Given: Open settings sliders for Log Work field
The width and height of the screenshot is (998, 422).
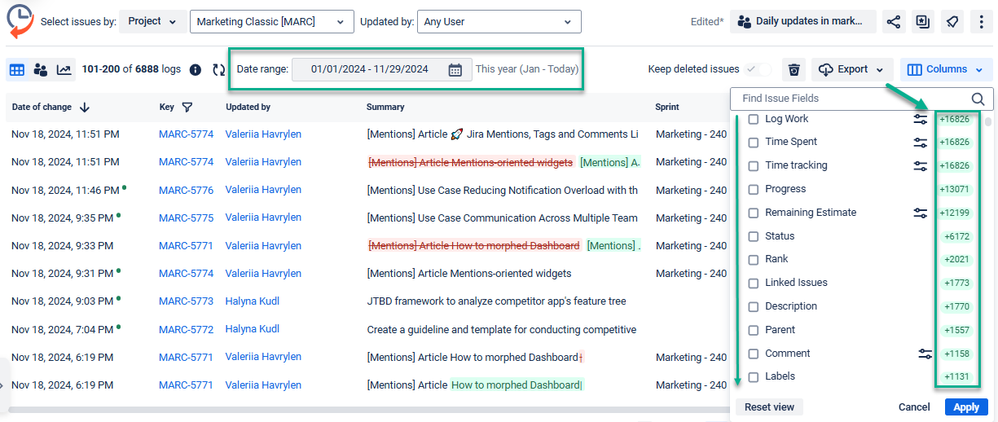Looking at the screenshot, I should (920, 119).
